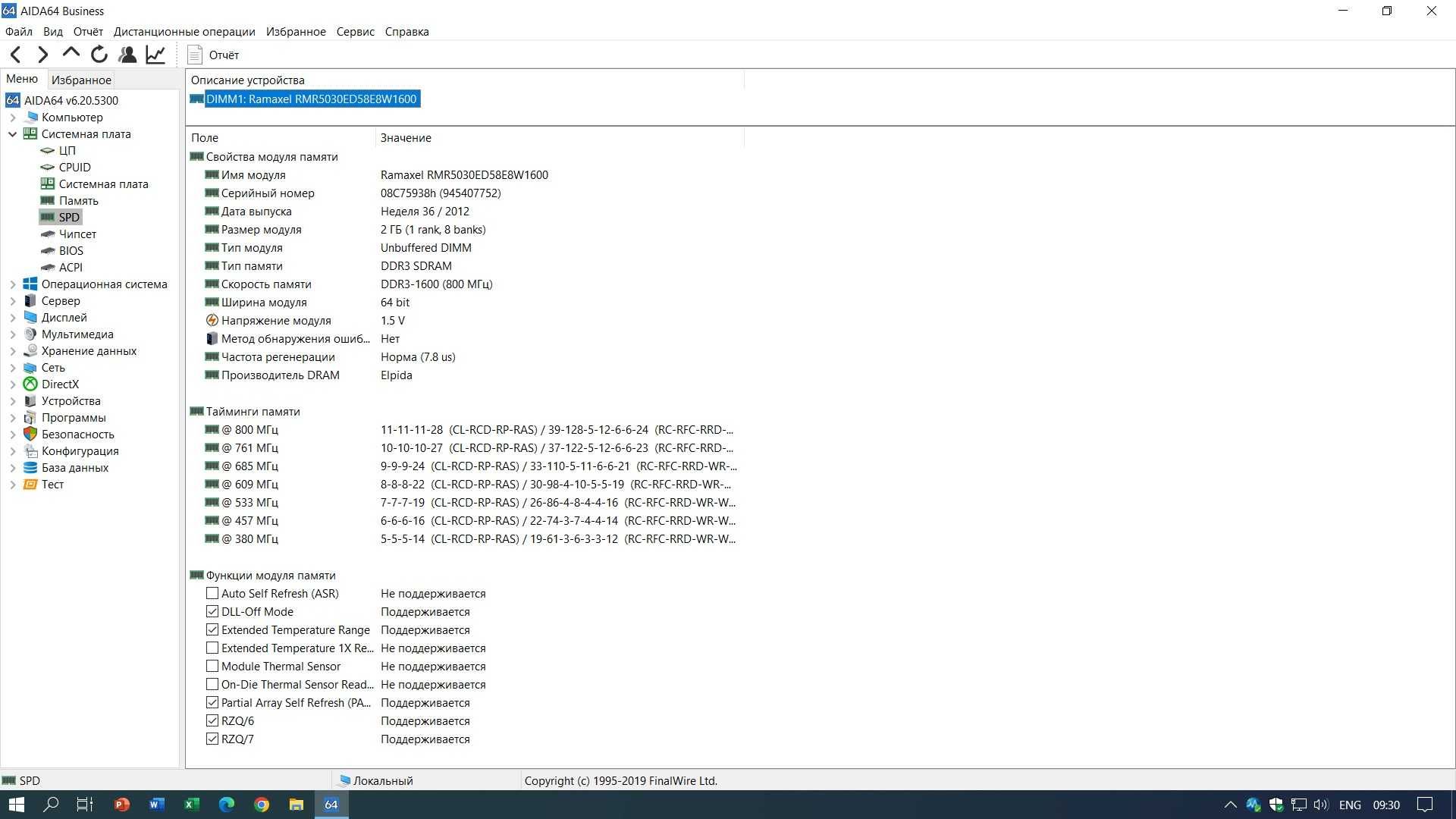The width and height of the screenshot is (1456, 819).
Task: Switch to the Избранное sidebar tab
Action: (x=81, y=80)
